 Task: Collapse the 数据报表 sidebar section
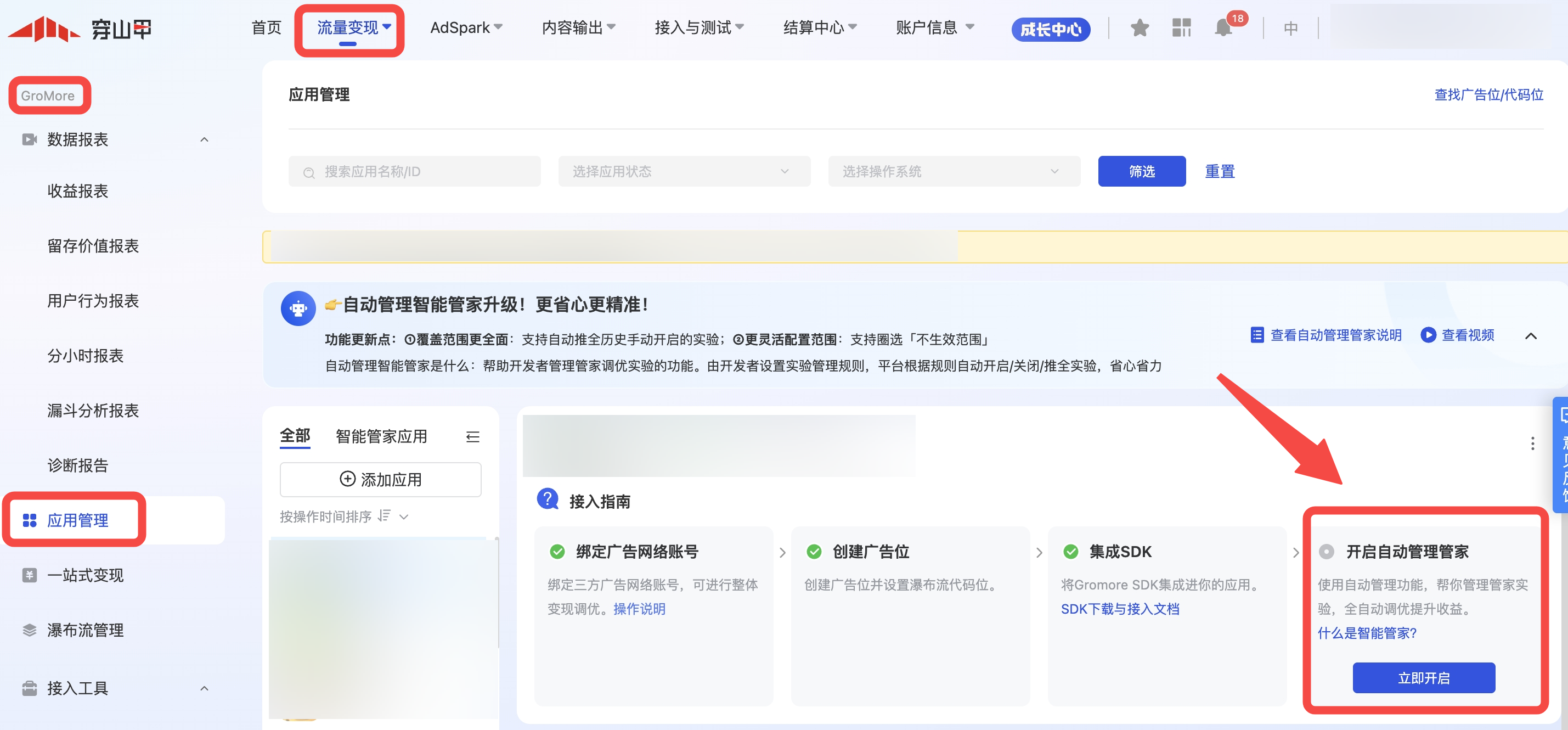point(205,139)
